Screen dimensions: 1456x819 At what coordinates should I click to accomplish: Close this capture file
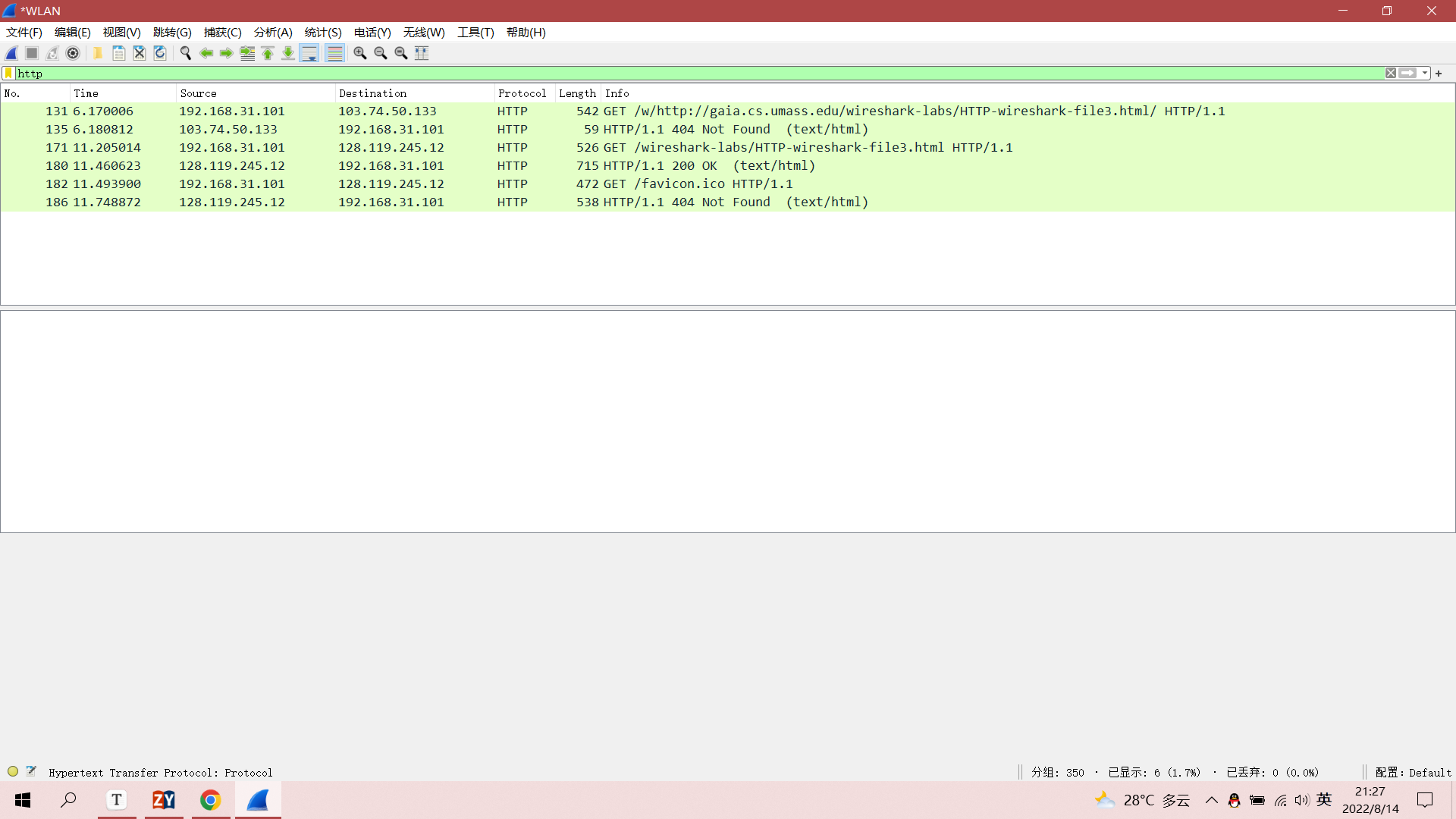coord(139,53)
